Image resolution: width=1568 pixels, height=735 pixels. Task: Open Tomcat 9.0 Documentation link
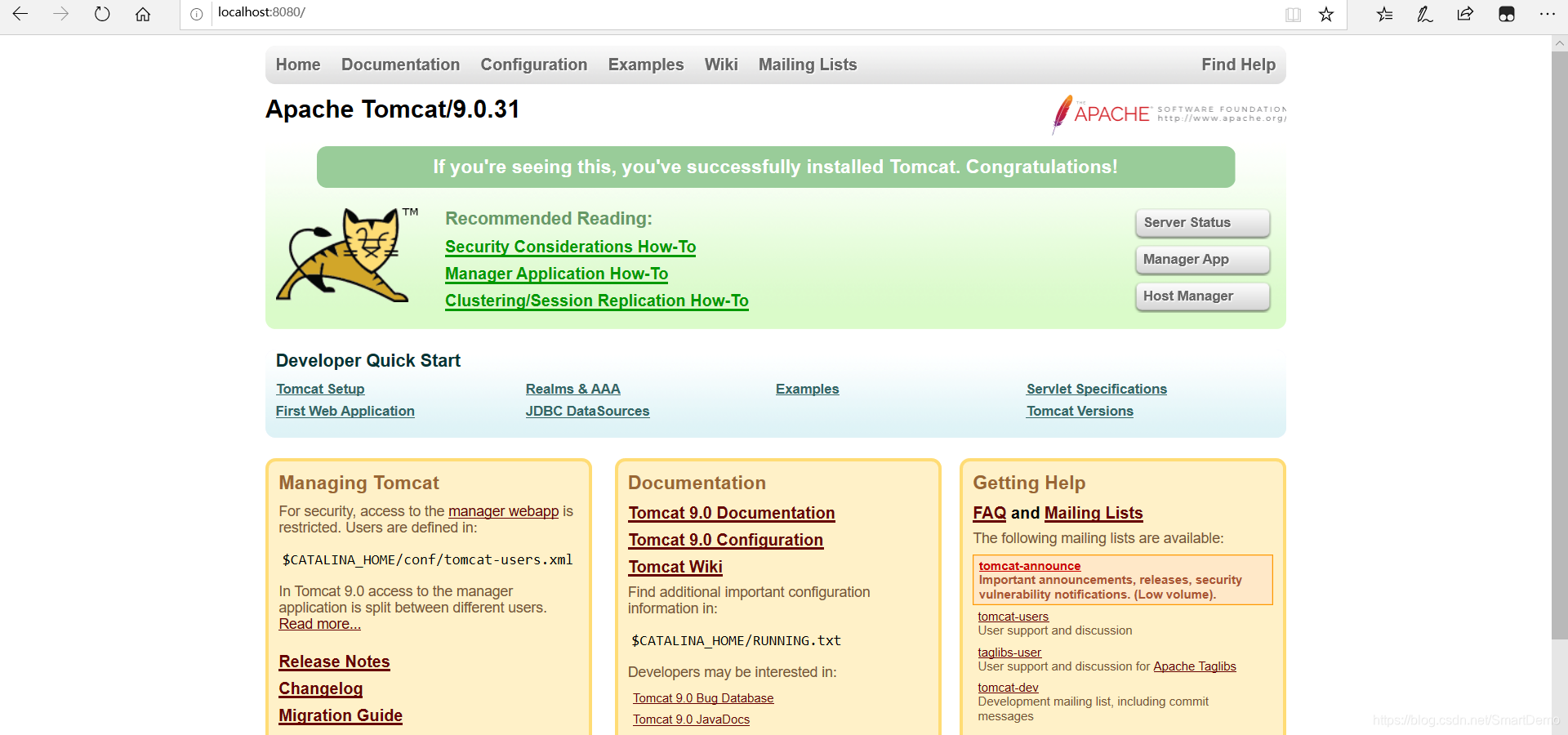[731, 513]
